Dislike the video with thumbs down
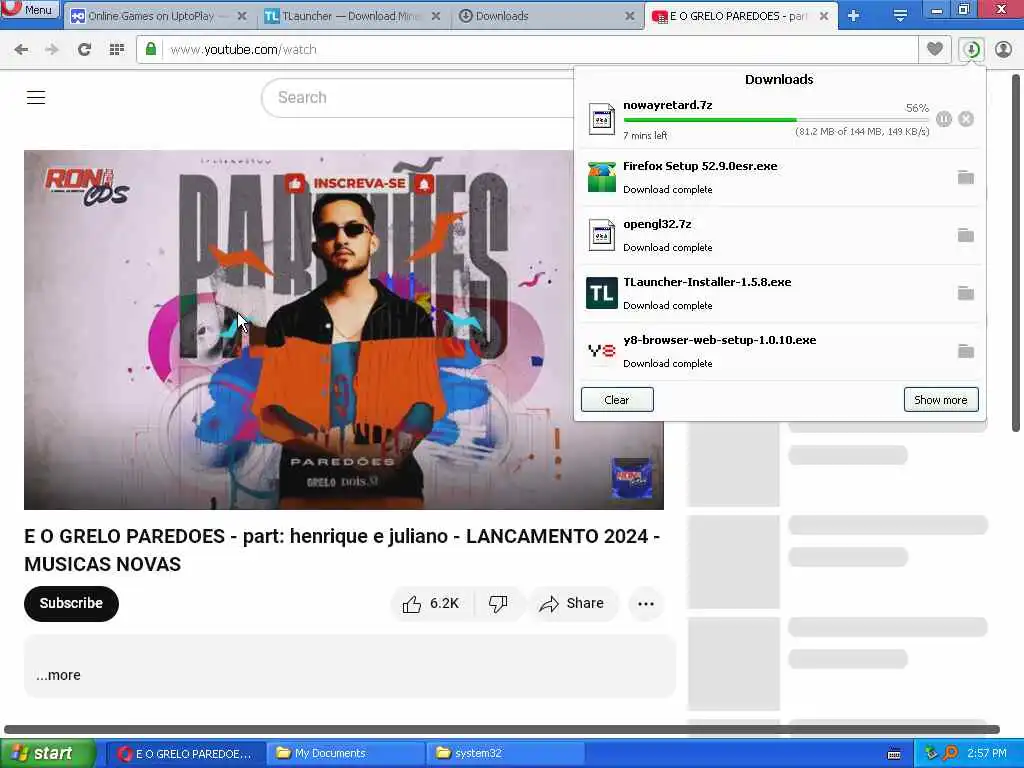 click(498, 603)
